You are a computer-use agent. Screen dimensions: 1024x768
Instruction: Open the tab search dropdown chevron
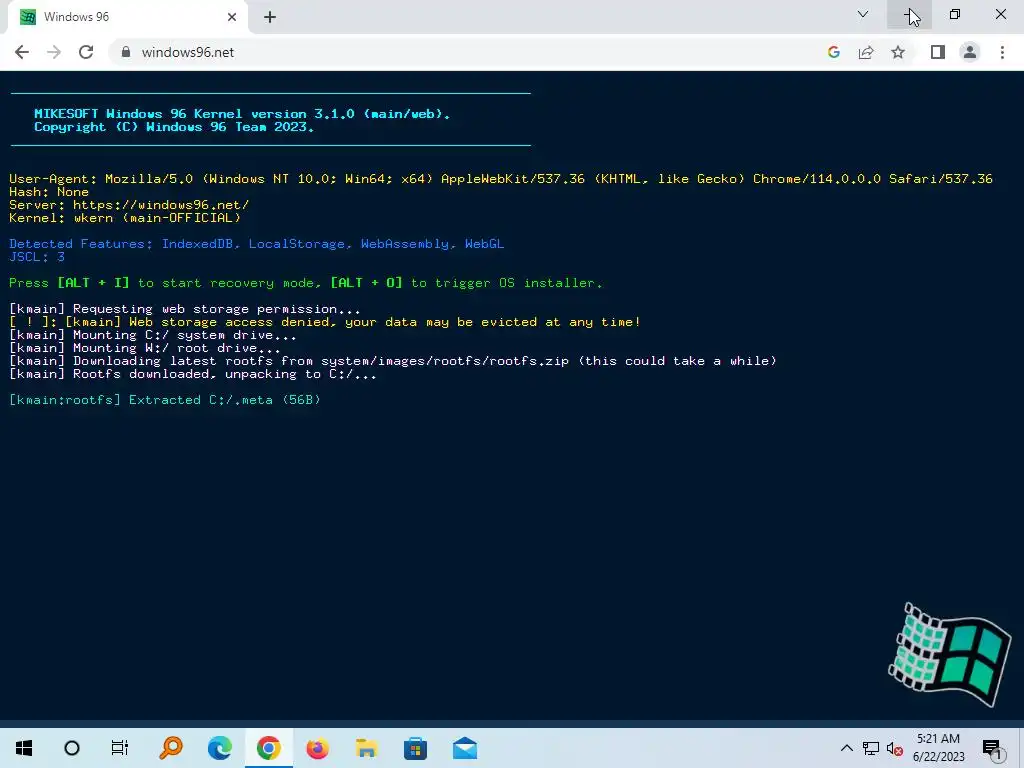[863, 14]
